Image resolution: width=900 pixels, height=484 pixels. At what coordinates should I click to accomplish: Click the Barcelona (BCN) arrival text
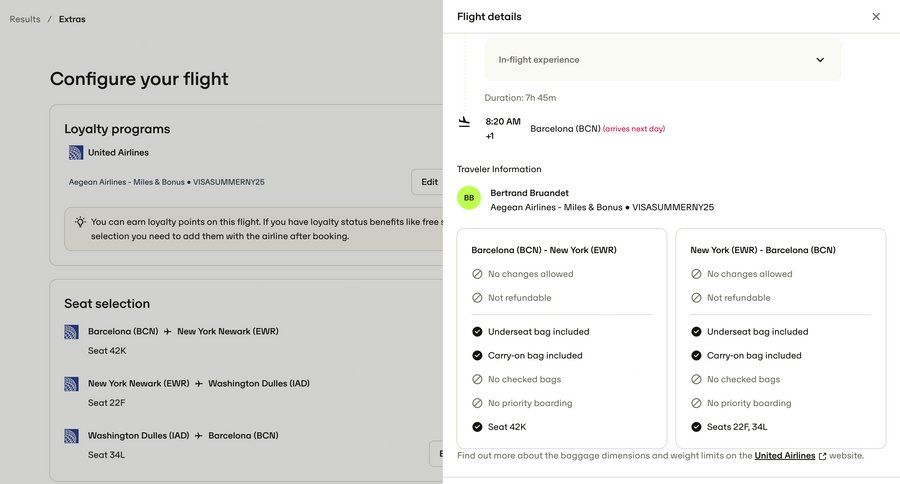565,129
